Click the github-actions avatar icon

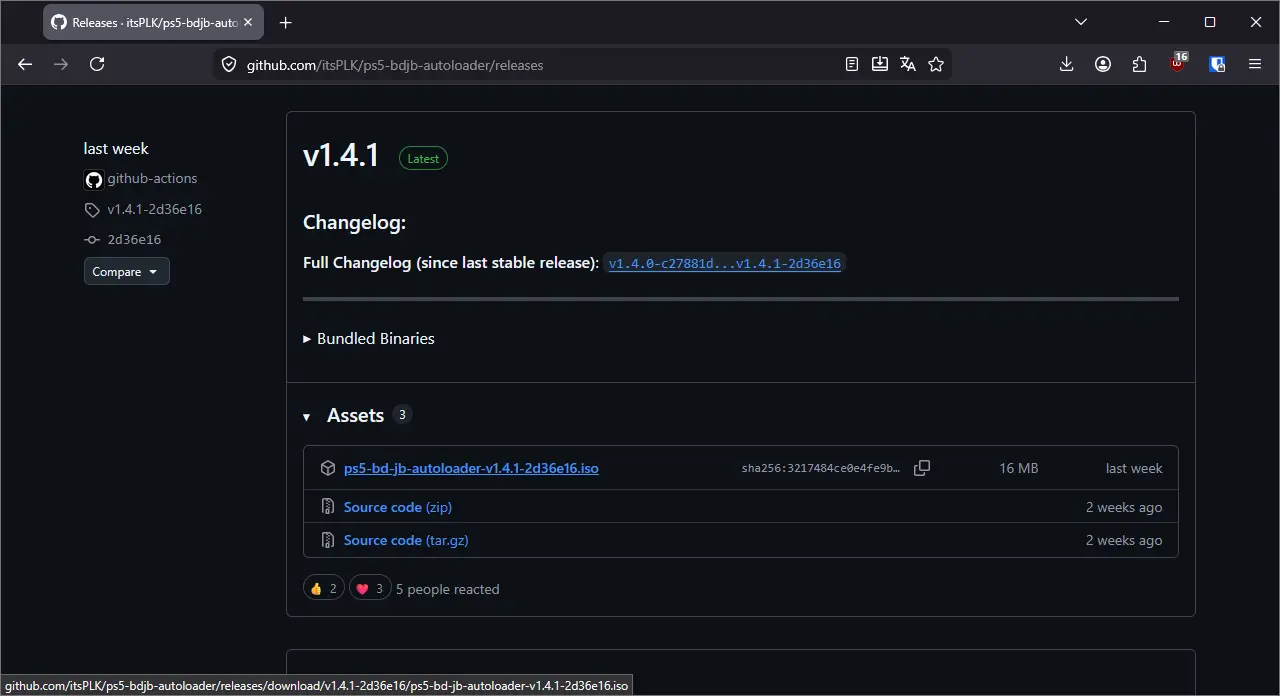point(93,180)
